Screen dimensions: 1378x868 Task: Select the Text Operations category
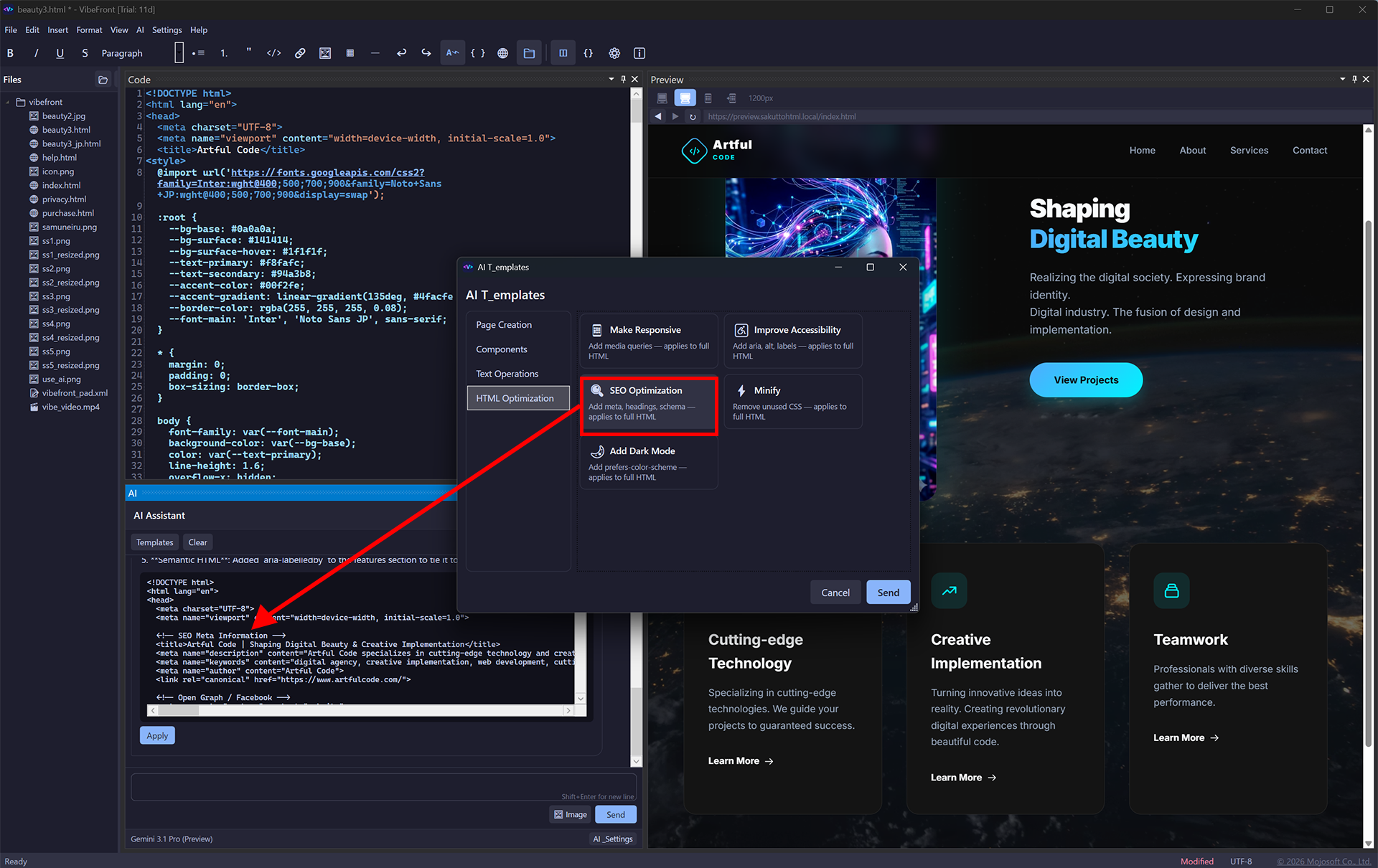pyautogui.click(x=507, y=373)
